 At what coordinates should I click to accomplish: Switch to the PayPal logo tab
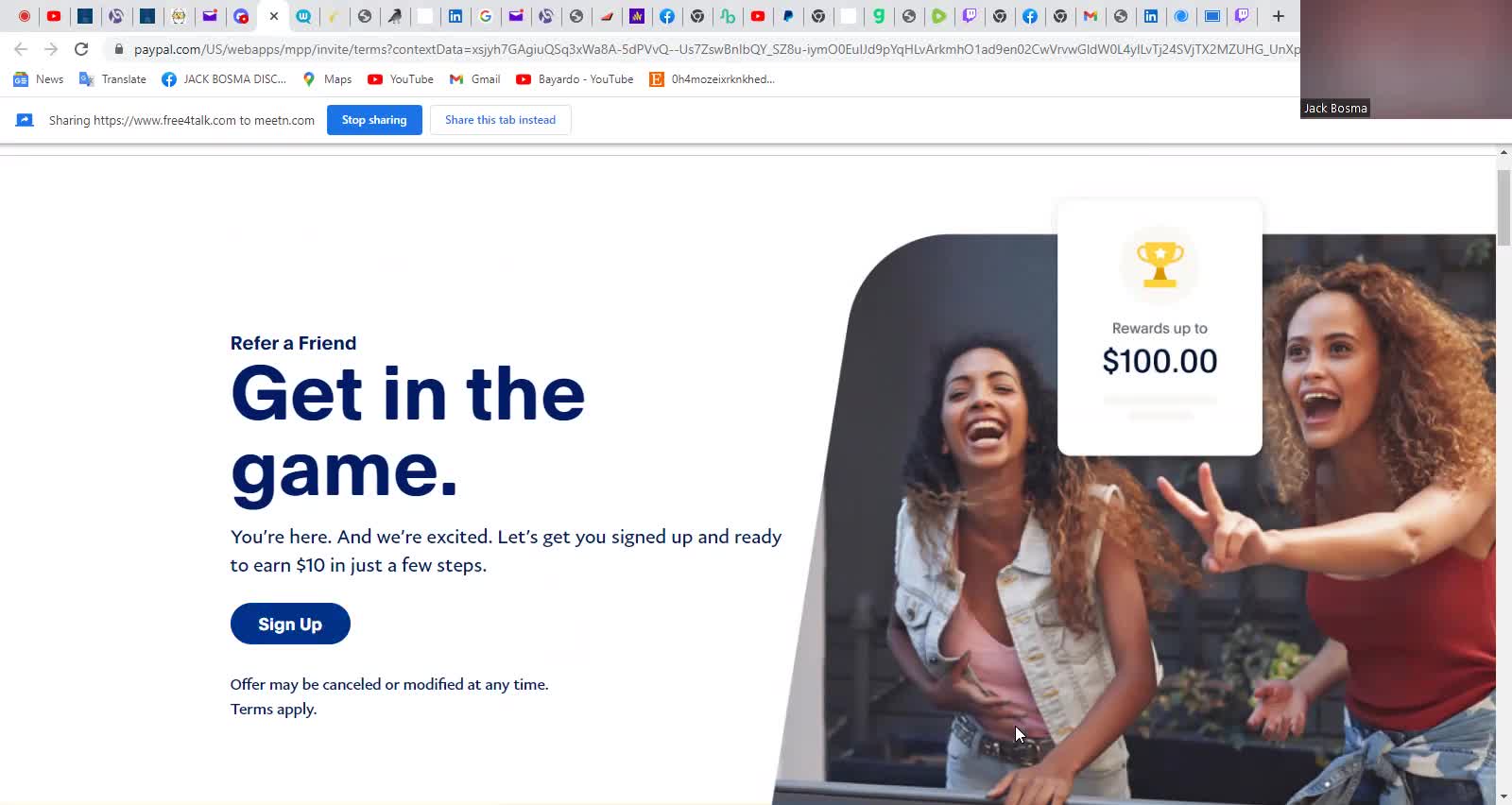[788, 16]
